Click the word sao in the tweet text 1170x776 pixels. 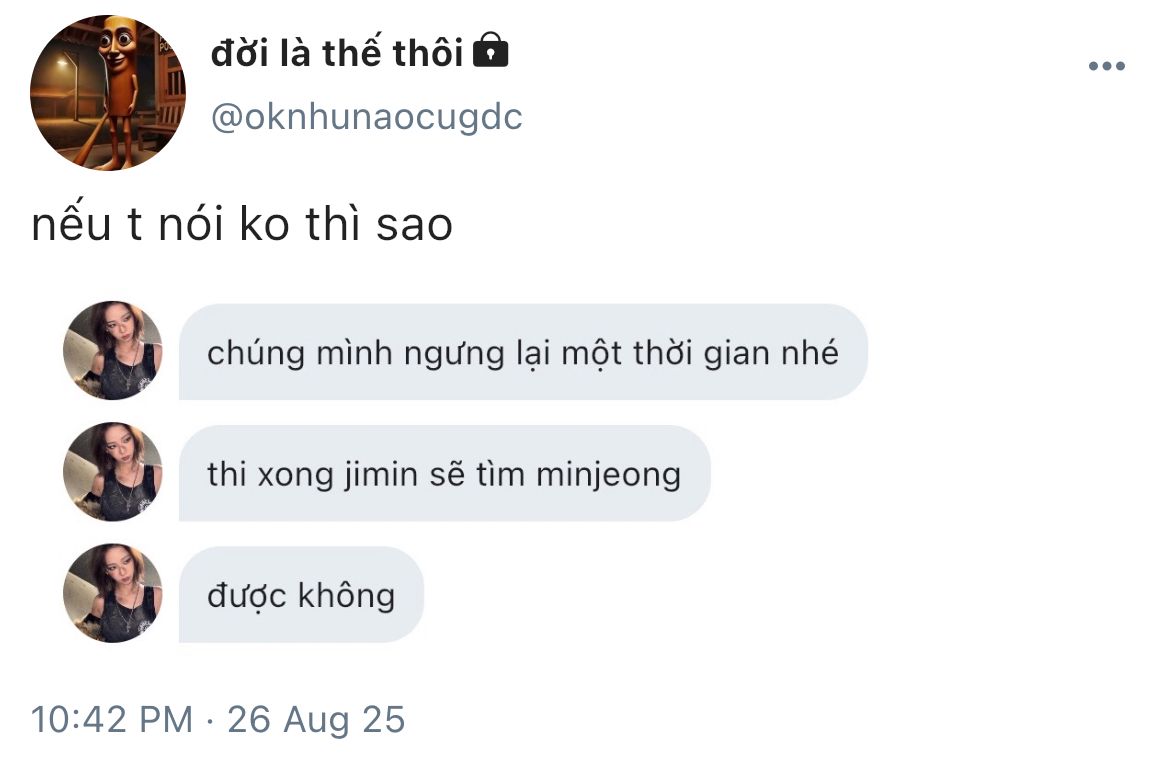pos(415,225)
